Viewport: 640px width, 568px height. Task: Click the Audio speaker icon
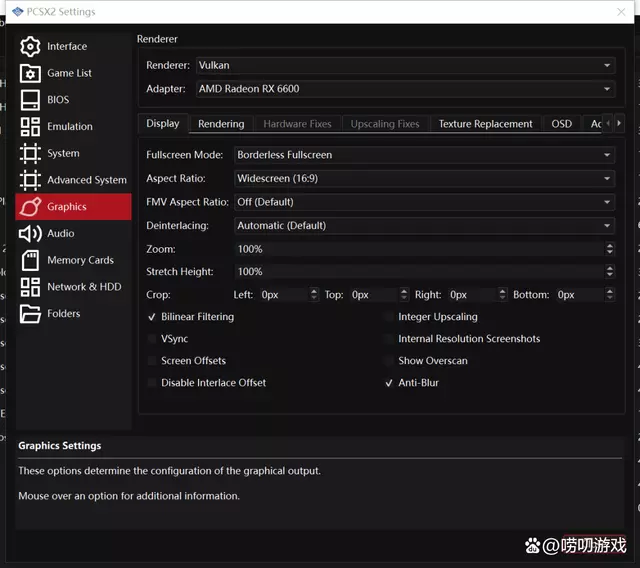click(30, 233)
